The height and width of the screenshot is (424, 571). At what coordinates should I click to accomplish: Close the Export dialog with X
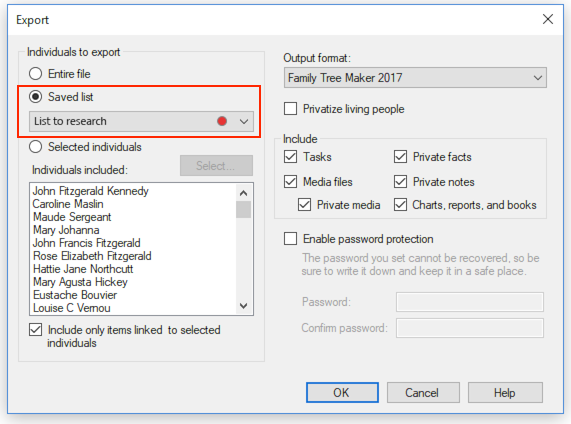(x=548, y=19)
